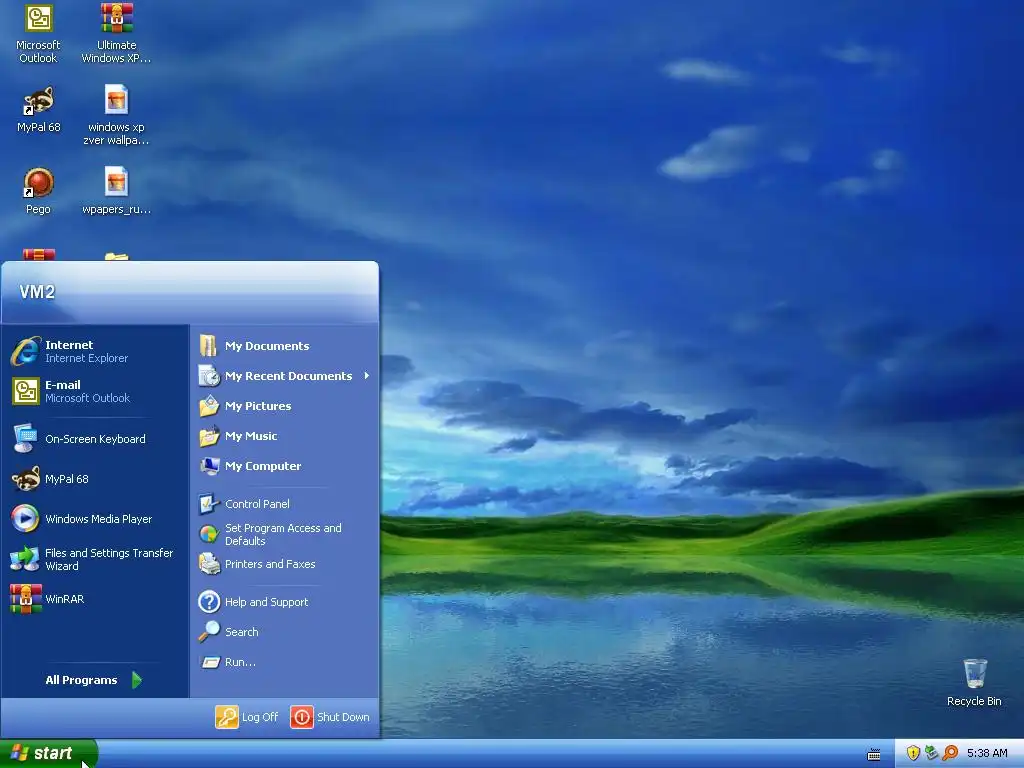Image resolution: width=1024 pixels, height=768 pixels.
Task: Start Windows Media Player from the Start menu
Action: [x=95, y=519]
